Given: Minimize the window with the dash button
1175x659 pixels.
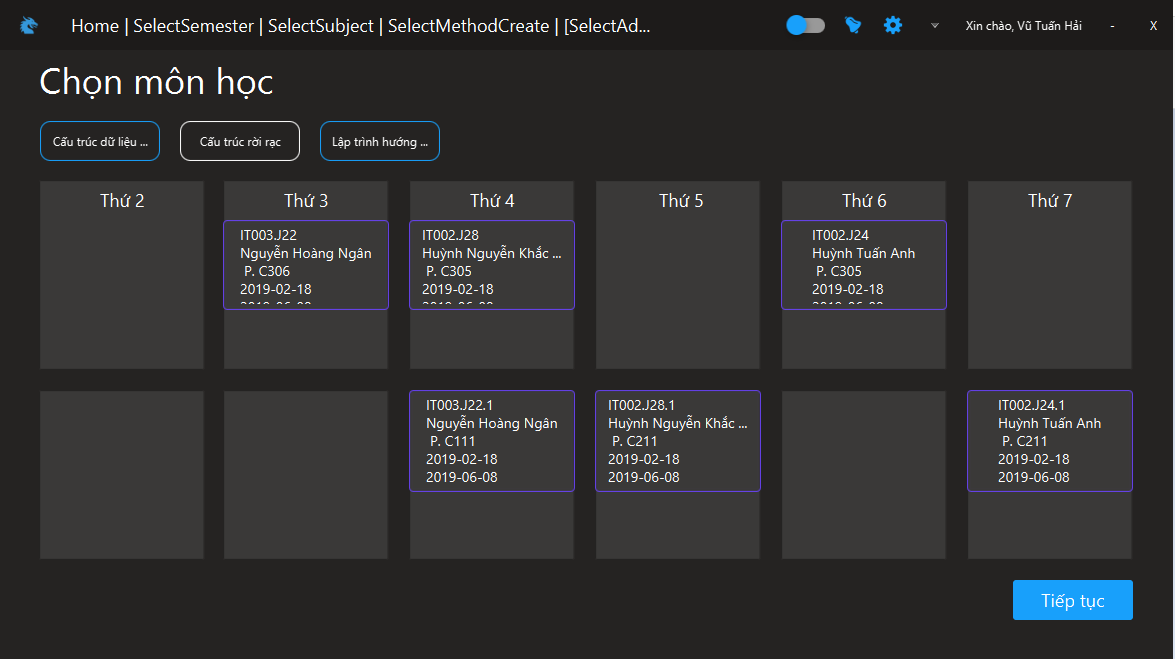Looking at the screenshot, I should (1112, 25).
